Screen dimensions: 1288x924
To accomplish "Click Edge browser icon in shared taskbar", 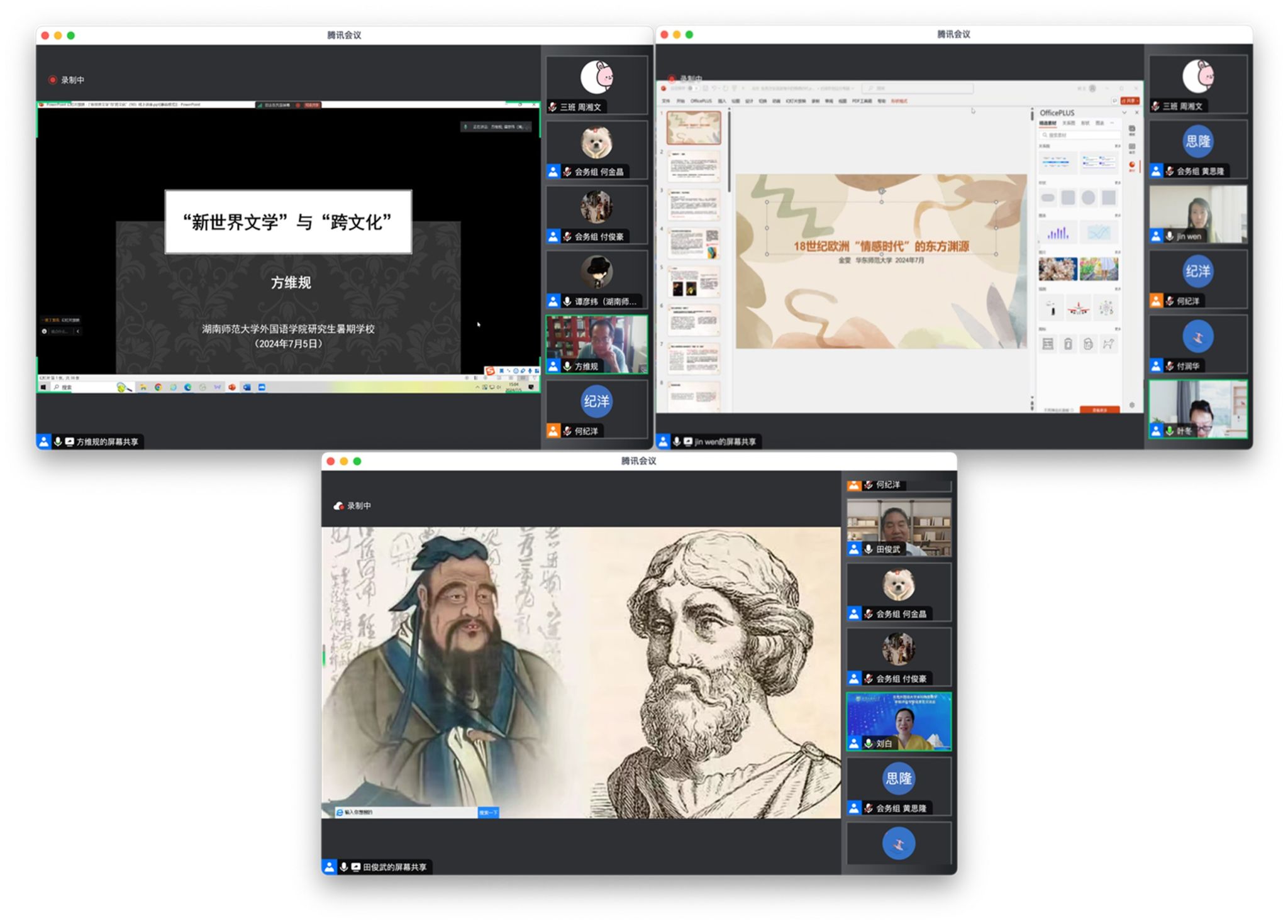I will [x=187, y=387].
